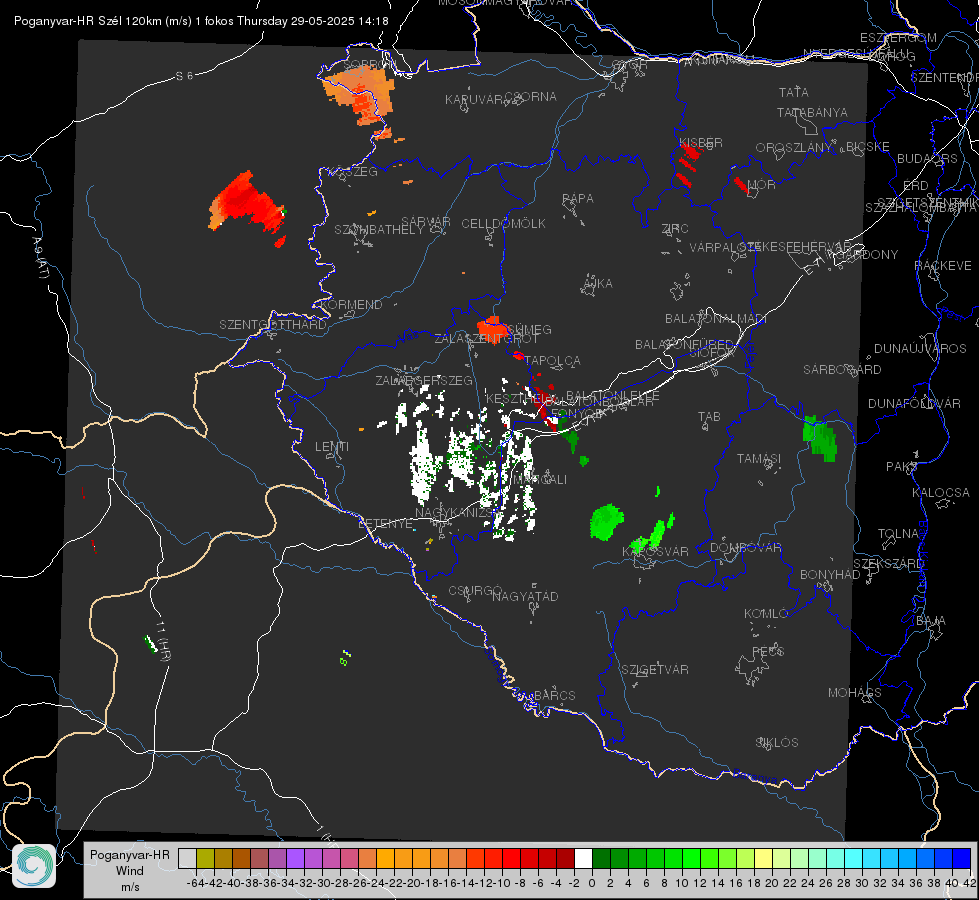Click the KISBER town label

[x=701, y=143]
